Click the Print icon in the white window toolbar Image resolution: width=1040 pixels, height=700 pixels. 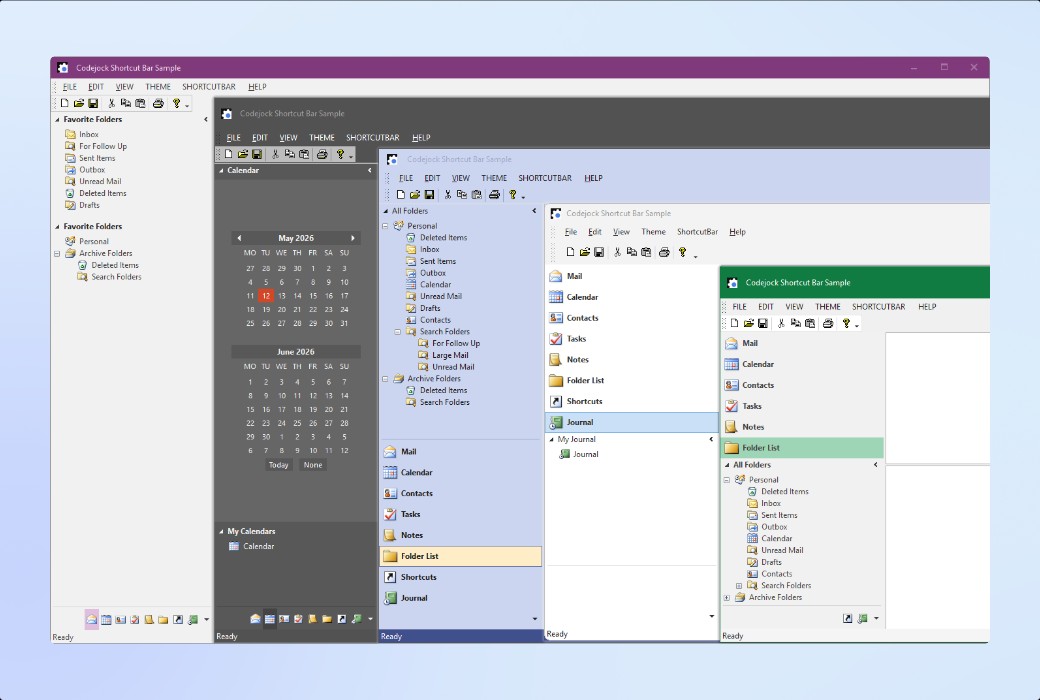664,252
